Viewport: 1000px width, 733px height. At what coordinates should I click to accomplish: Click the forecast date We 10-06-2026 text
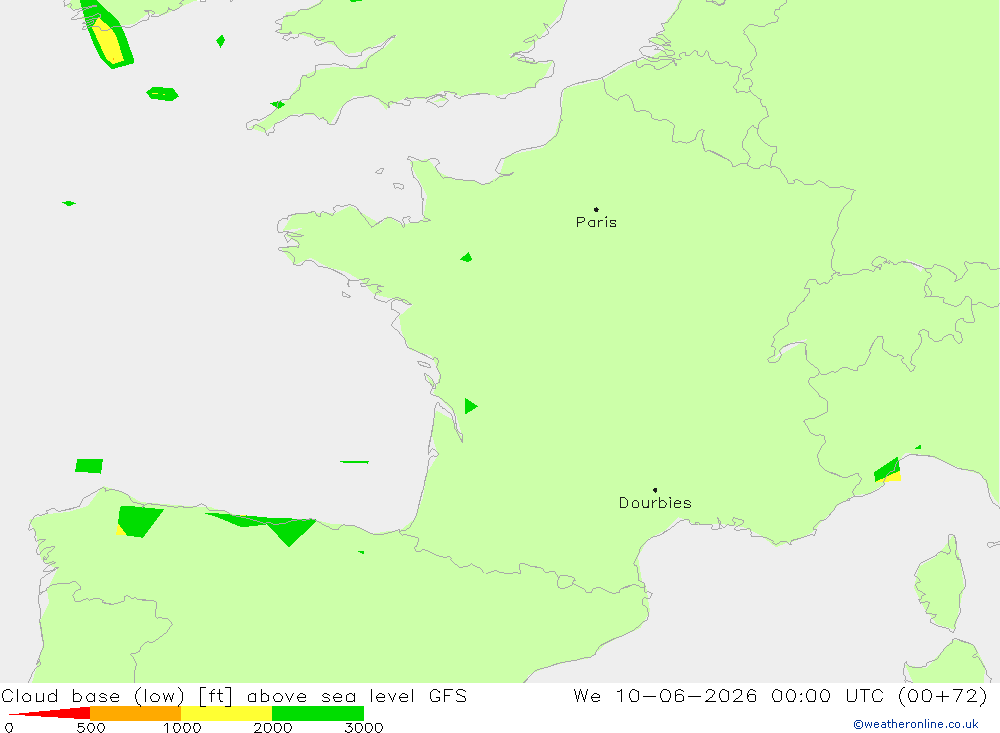665,695
